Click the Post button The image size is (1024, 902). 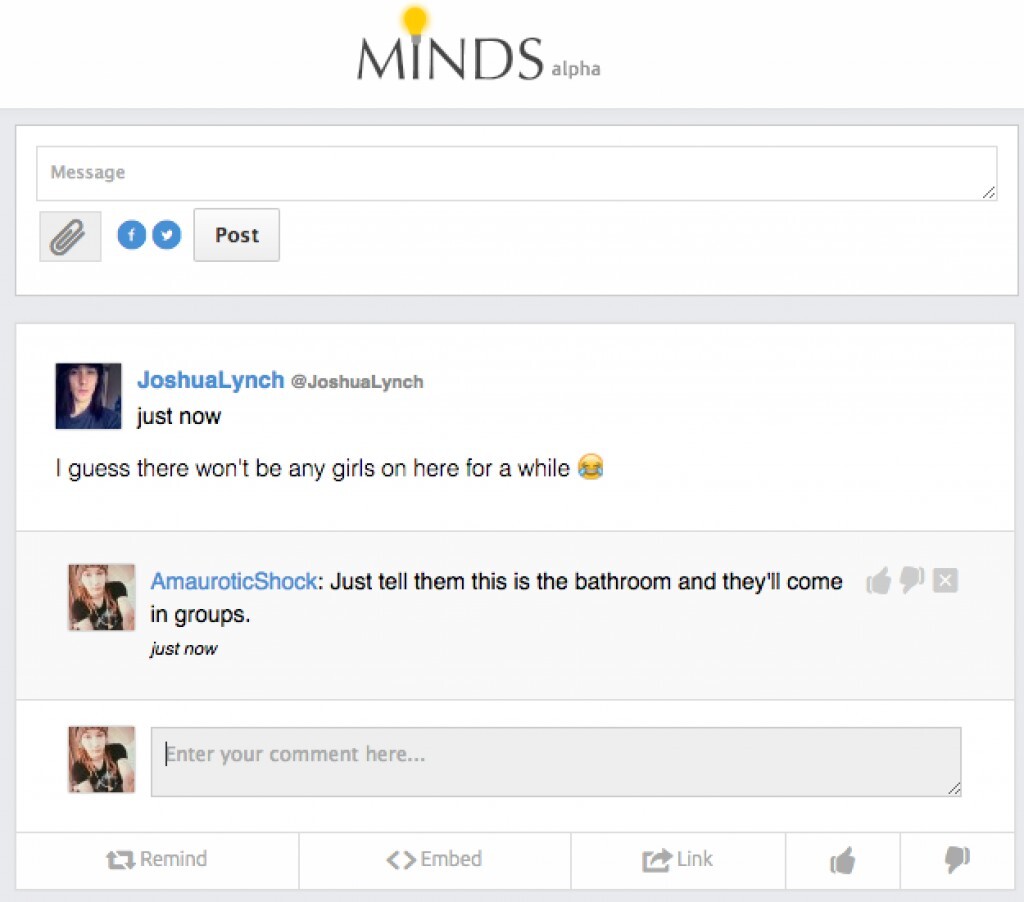click(x=236, y=235)
